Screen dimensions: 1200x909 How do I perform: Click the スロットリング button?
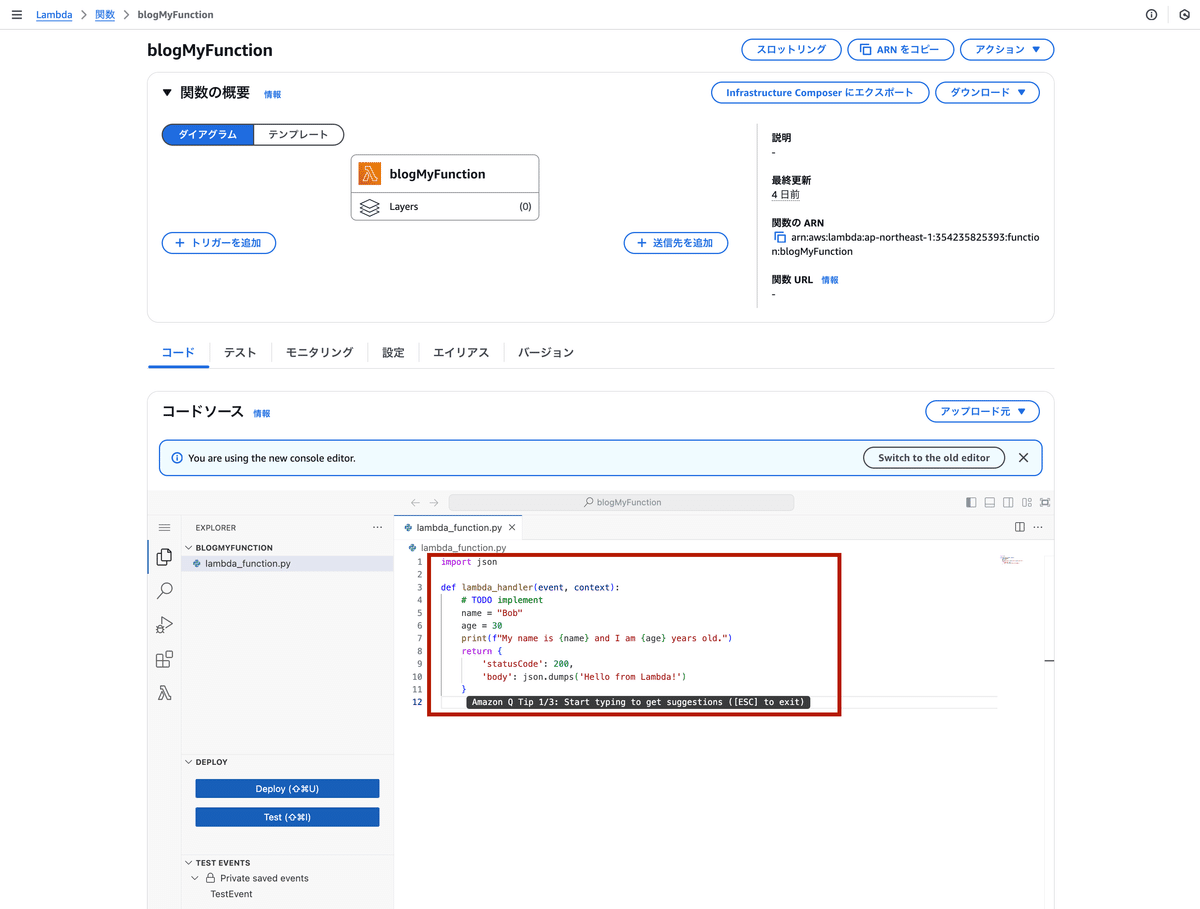tap(791, 49)
